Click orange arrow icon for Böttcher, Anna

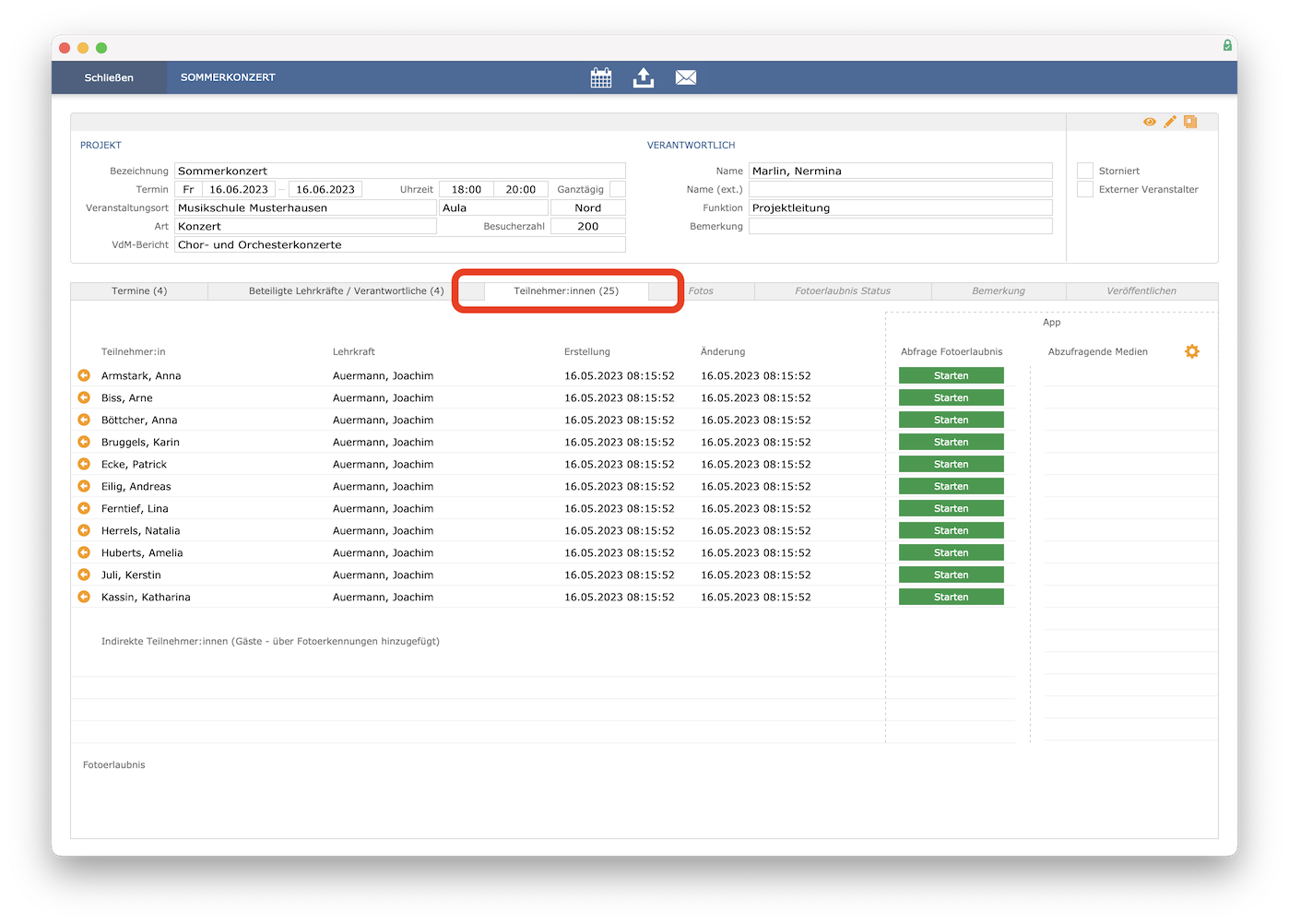click(84, 420)
